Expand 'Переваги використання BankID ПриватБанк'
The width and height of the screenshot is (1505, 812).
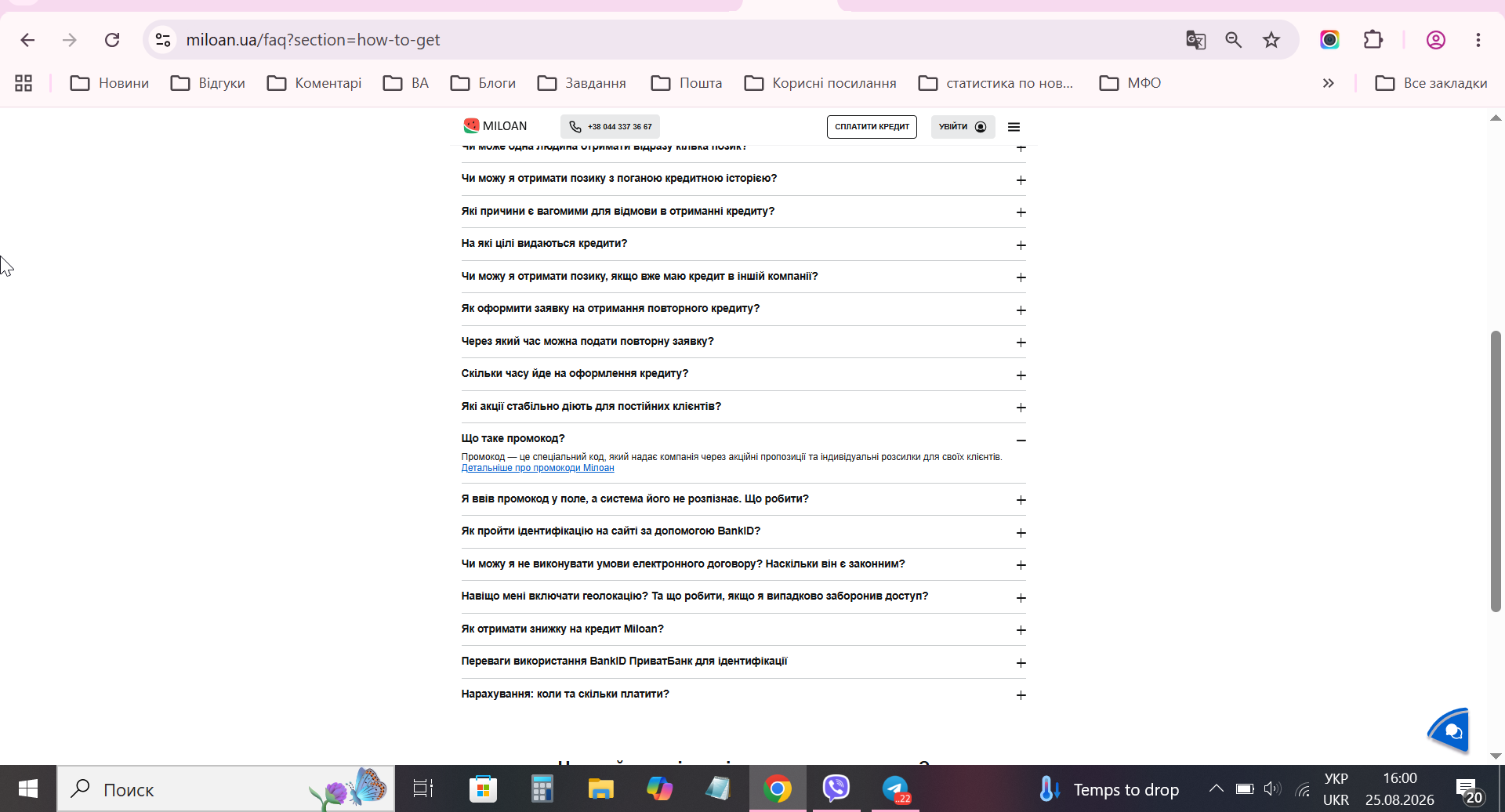tap(743, 662)
